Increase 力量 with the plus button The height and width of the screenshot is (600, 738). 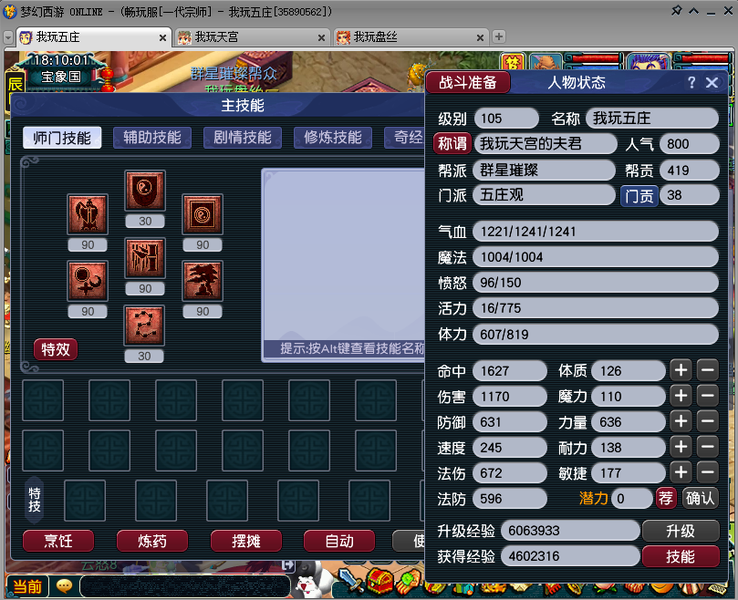click(681, 421)
